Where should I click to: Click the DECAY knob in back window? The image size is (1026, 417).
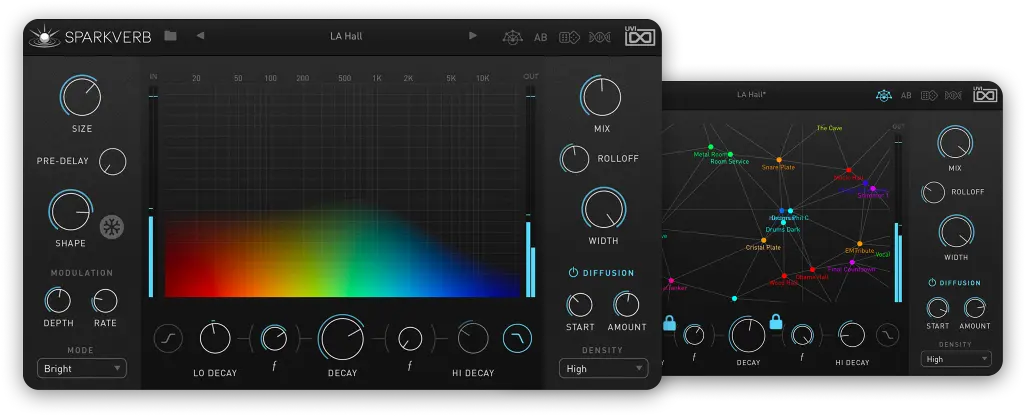pyautogui.click(x=747, y=335)
